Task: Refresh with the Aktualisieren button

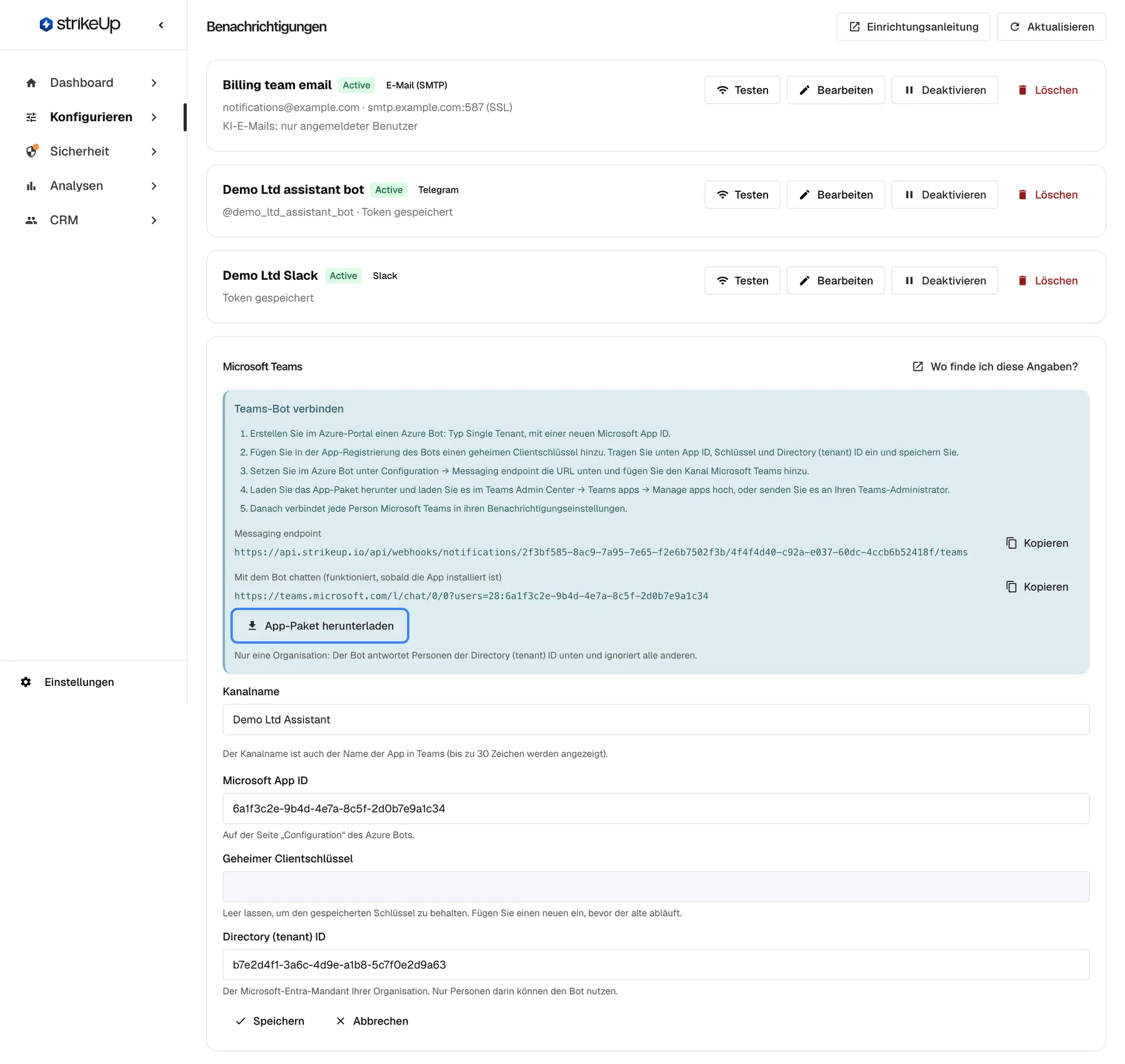Action: (1051, 27)
